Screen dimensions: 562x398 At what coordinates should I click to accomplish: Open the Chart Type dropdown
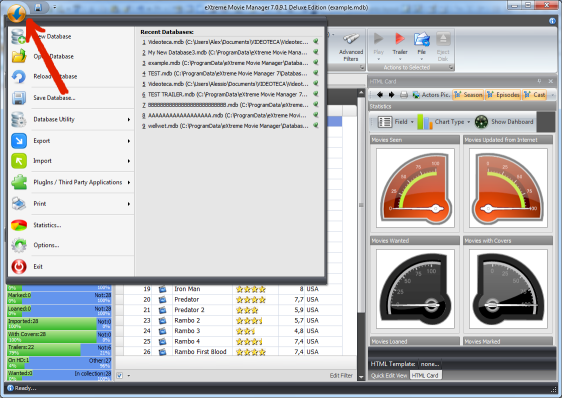(444, 122)
